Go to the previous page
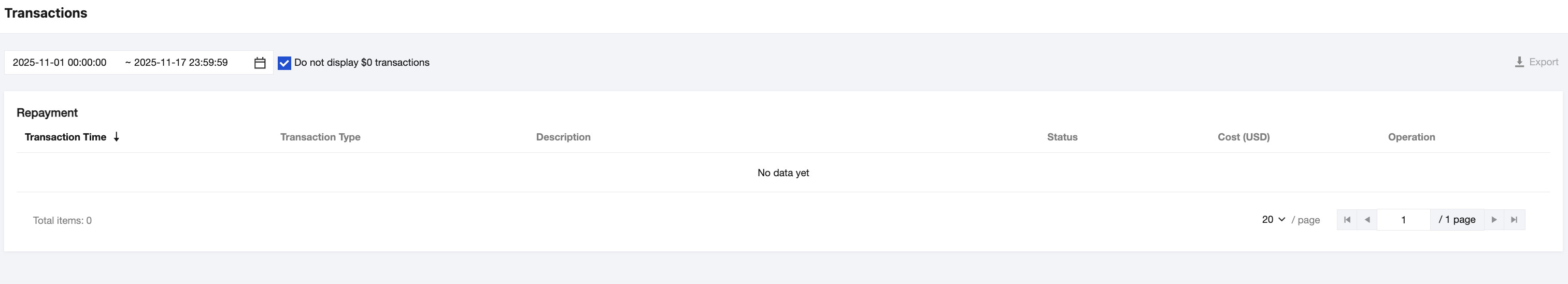Screen dimensions: 1568x284 click(x=1367, y=220)
